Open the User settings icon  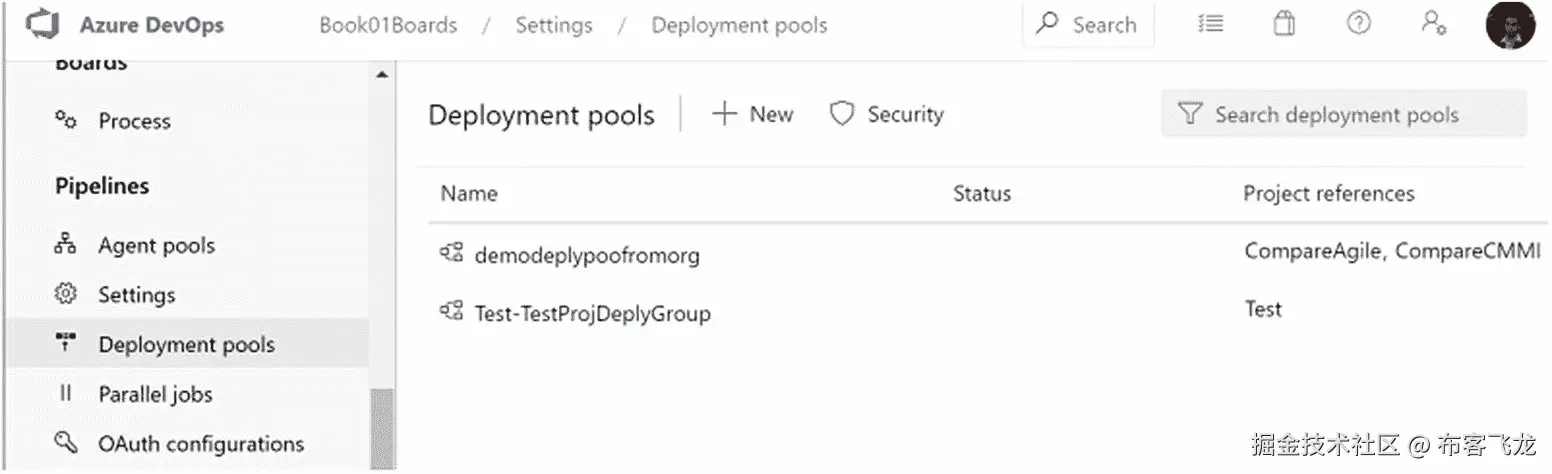coord(1434,24)
